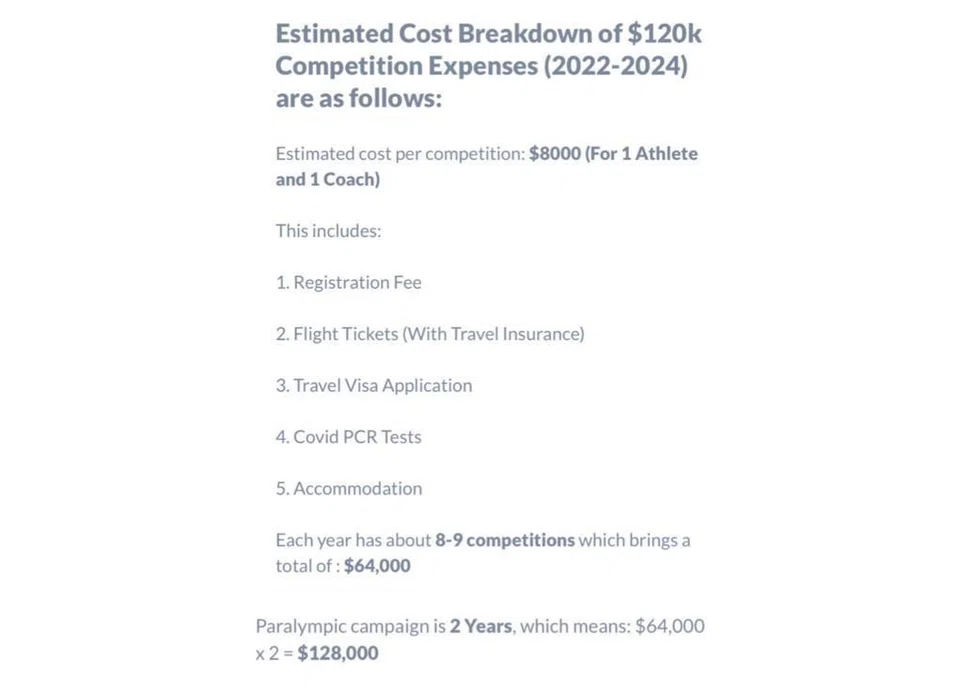The height and width of the screenshot is (688, 960).
Task: Click the "Estimated cost per competition:" text
Action: click(400, 154)
